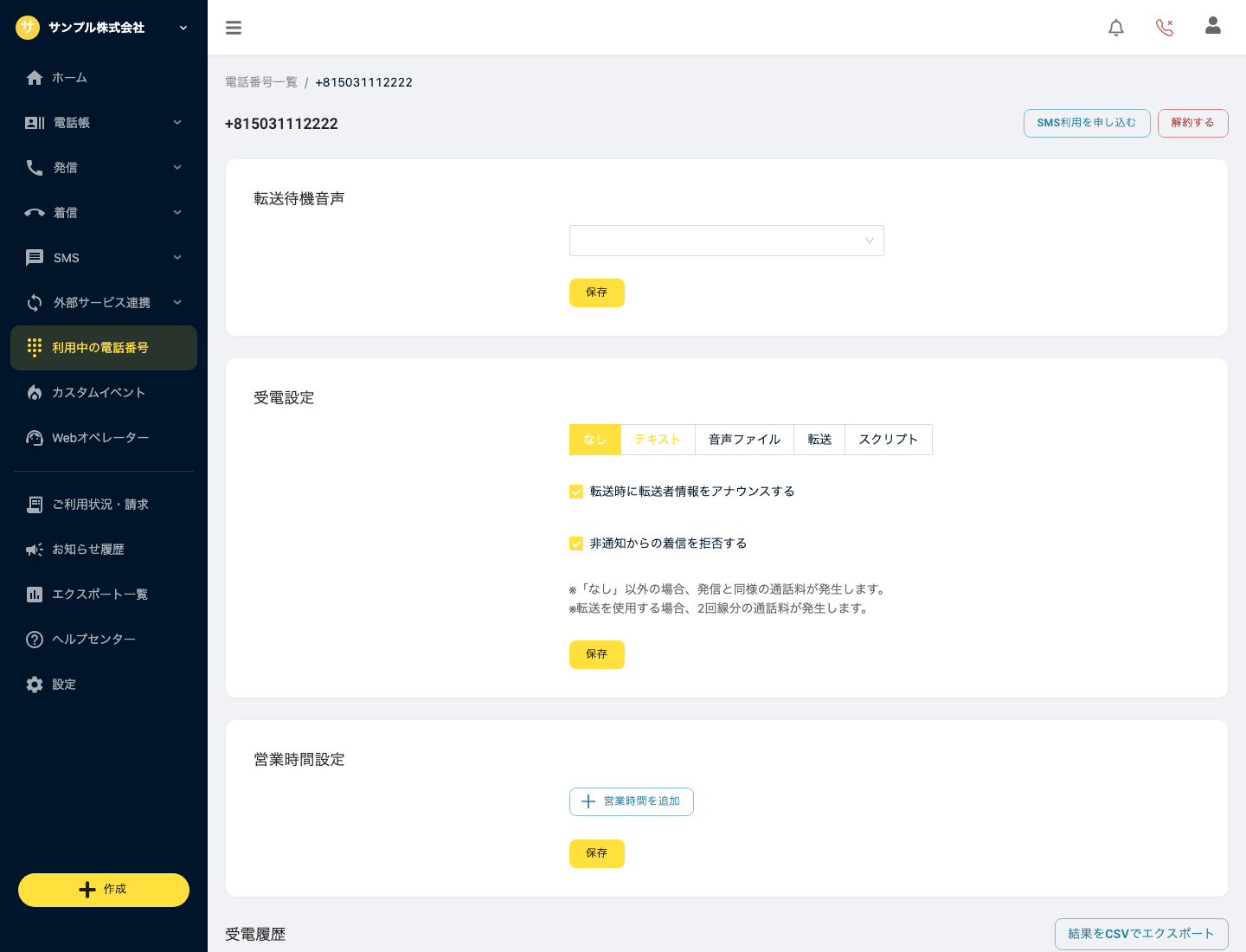Click the missed call phone icon
1246x952 pixels.
[x=1165, y=28]
